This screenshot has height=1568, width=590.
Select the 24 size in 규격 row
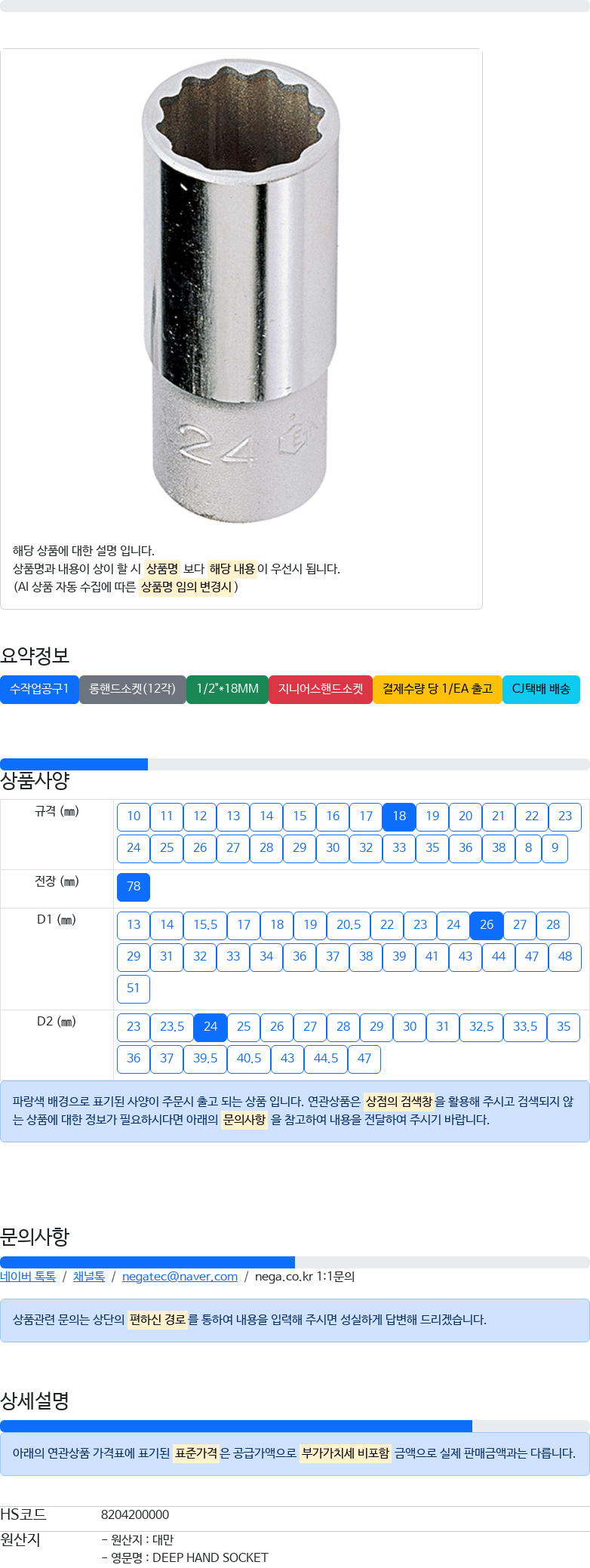134,848
